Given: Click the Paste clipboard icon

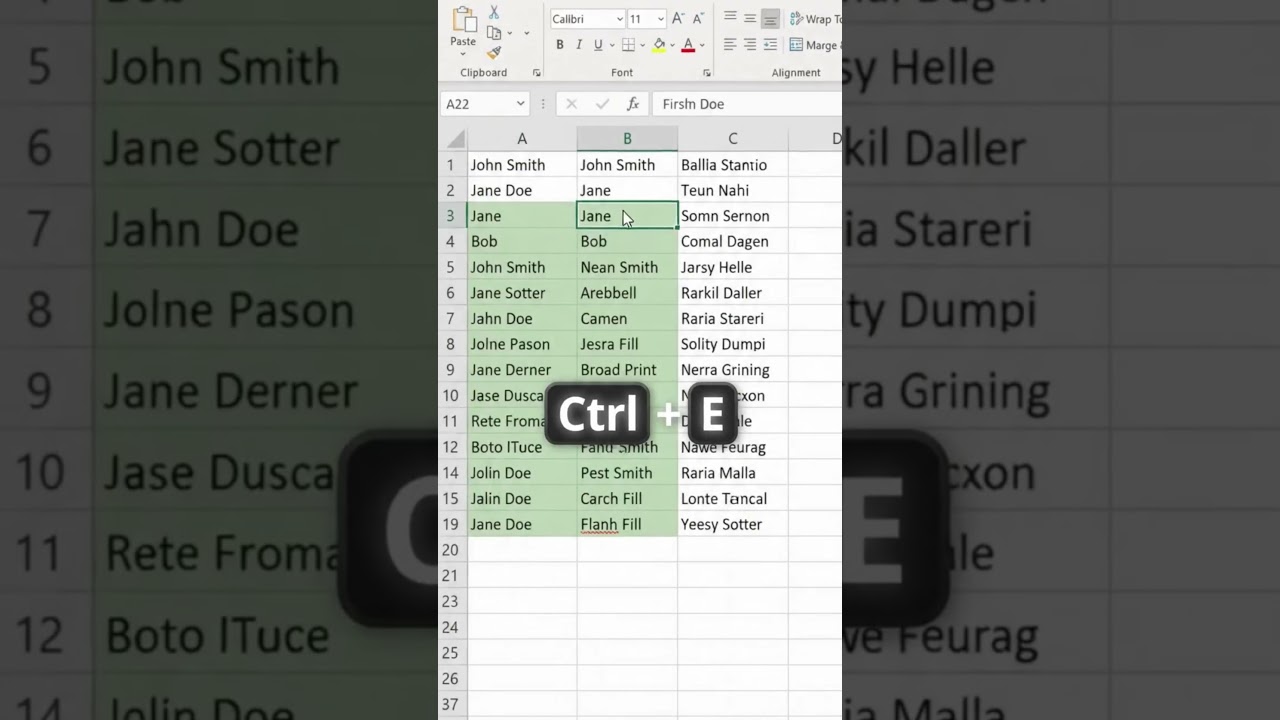Looking at the screenshot, I should [464, 20].
